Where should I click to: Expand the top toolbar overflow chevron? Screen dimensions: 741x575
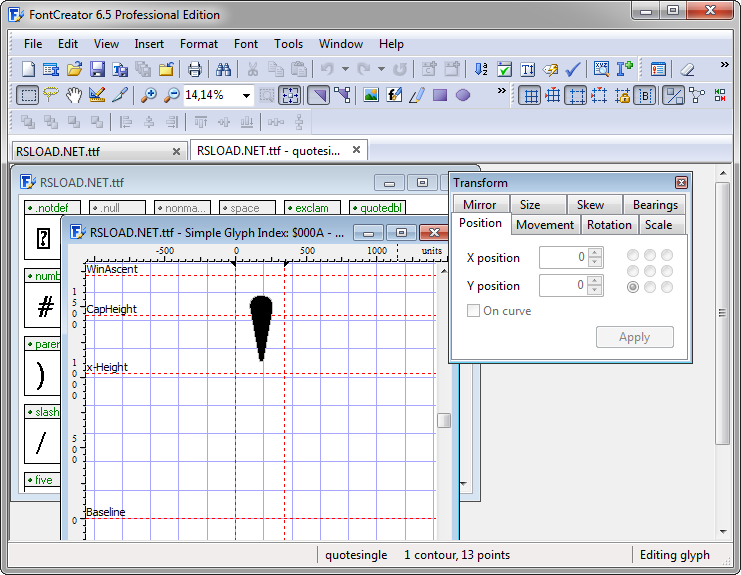pyautogui.click(x=724, y=65)
